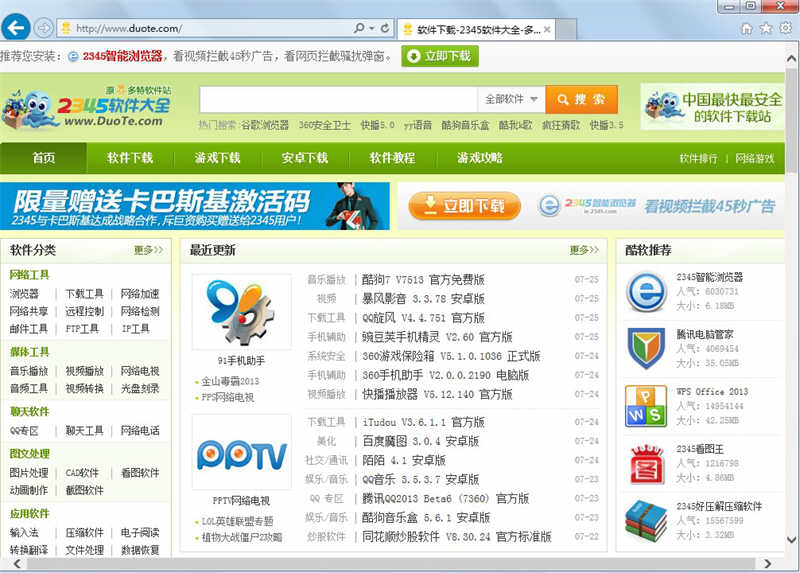Open the 输入法 category link
The width and height of the screenshot is (800, 573).
coord(24,533)
